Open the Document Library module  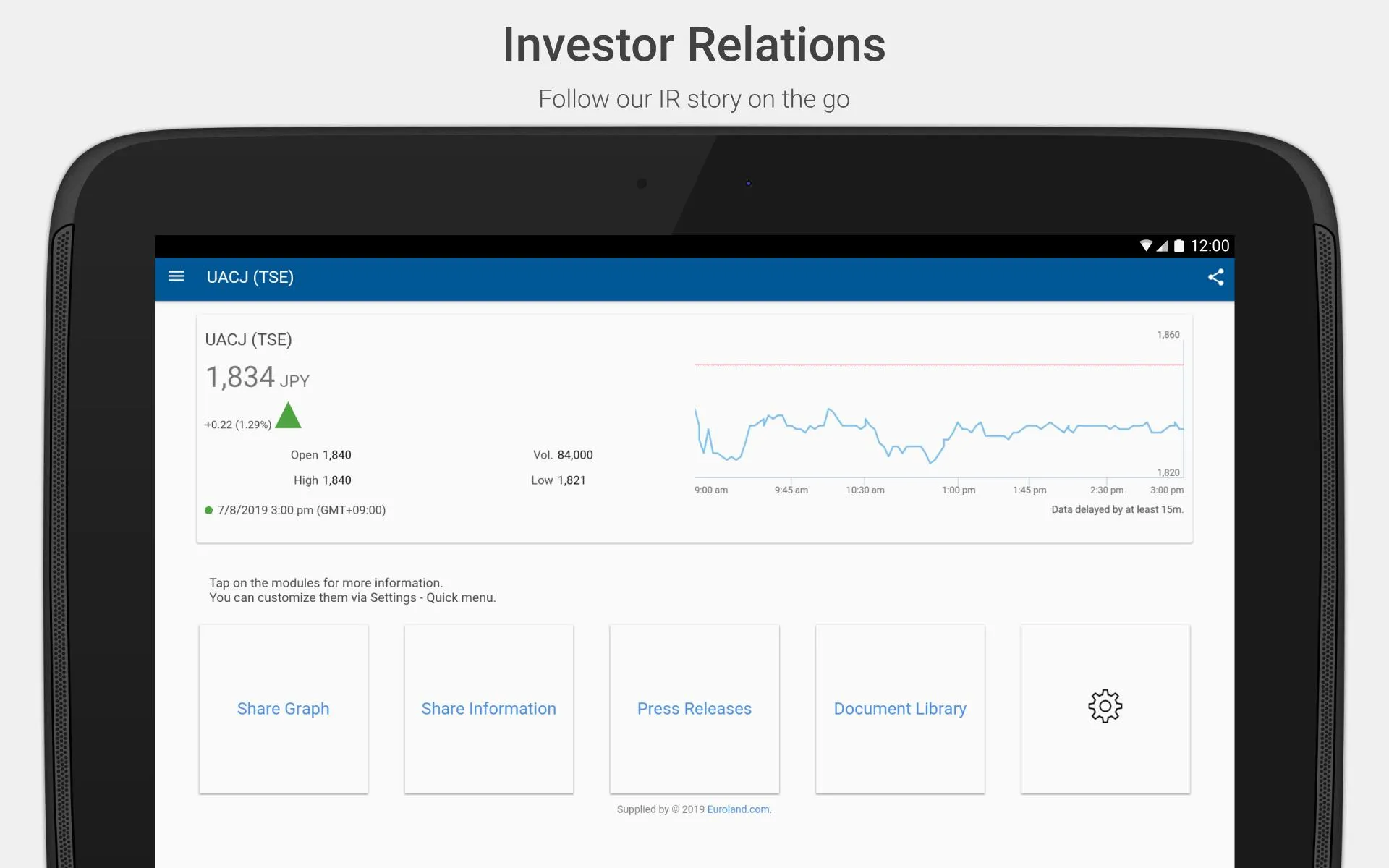(900, 707)
